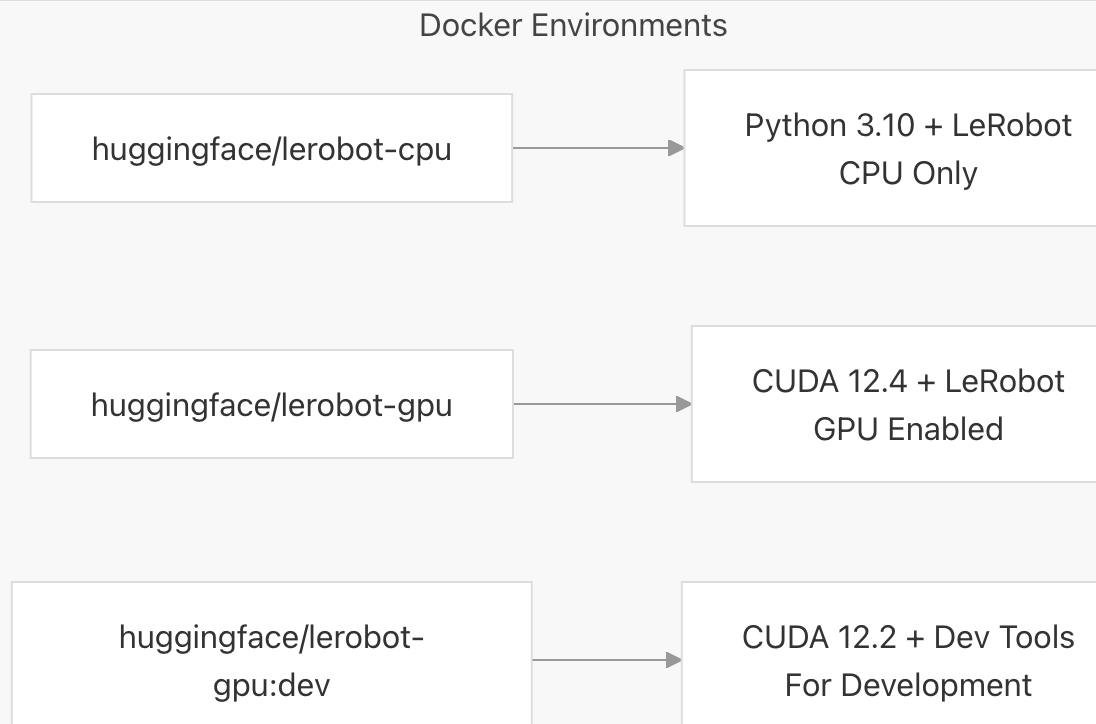Click the huggingface/lerobot-gpu:dev box

click(272, 653)
